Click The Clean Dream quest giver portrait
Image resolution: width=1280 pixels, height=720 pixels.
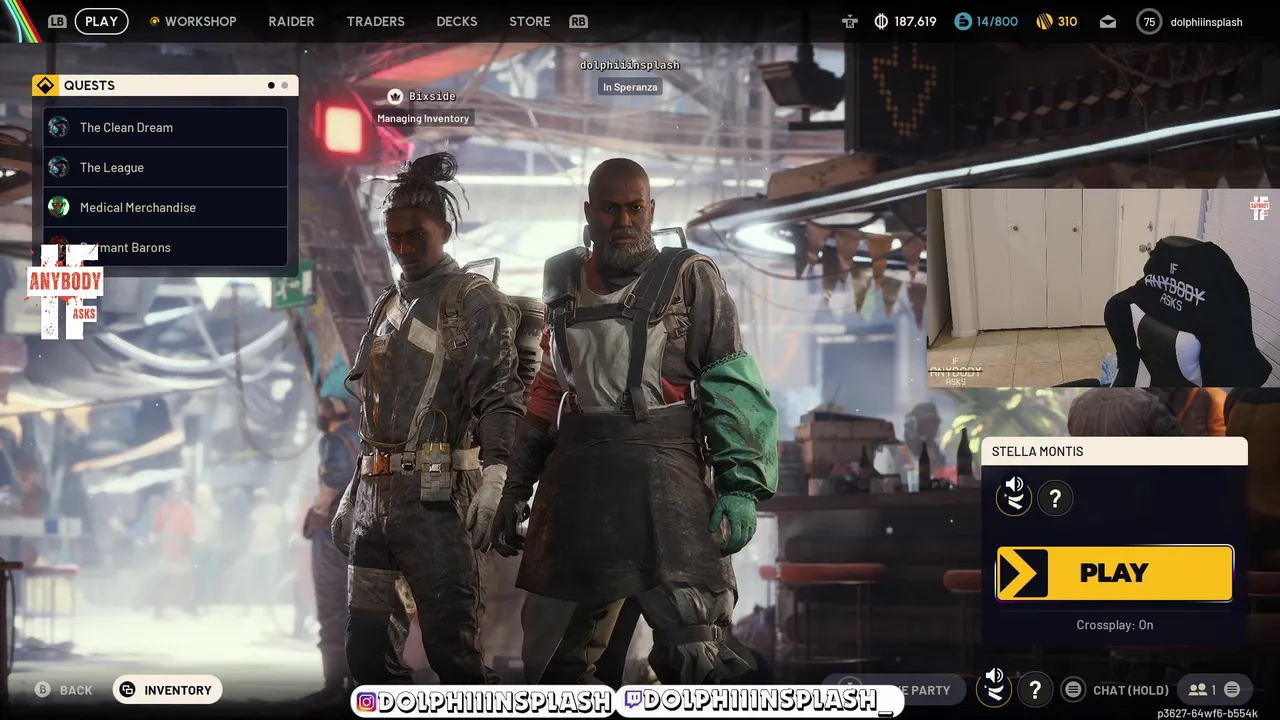59,127
